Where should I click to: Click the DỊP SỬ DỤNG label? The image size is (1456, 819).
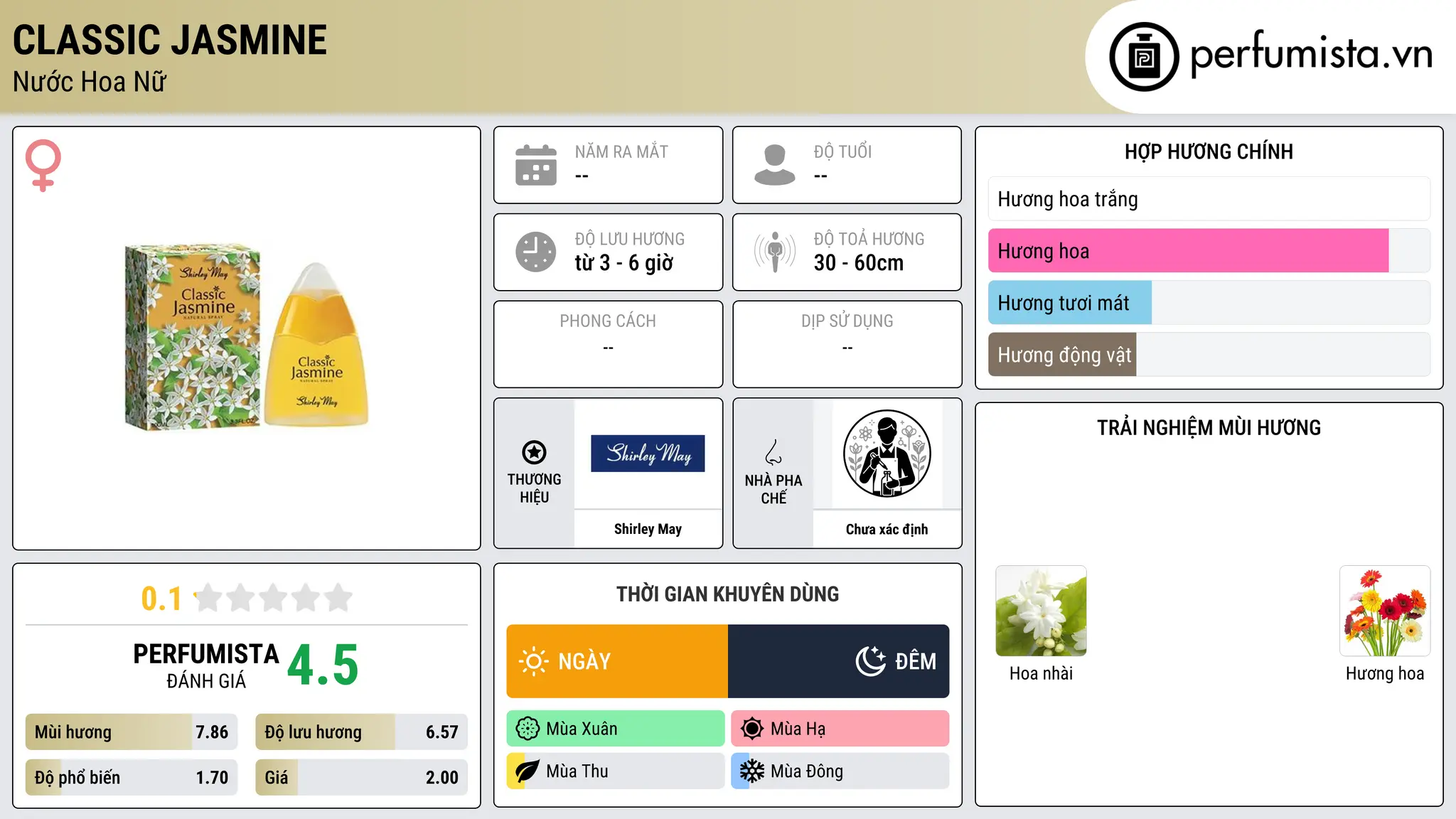pos(847,321)
